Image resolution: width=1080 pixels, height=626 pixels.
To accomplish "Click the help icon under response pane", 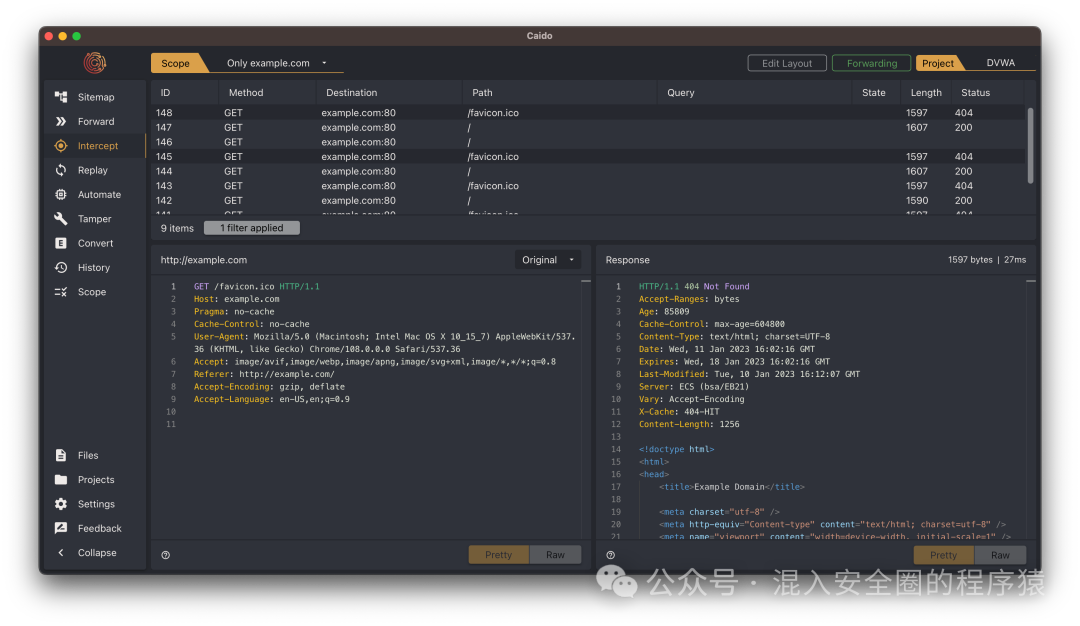I will [611, 555].
